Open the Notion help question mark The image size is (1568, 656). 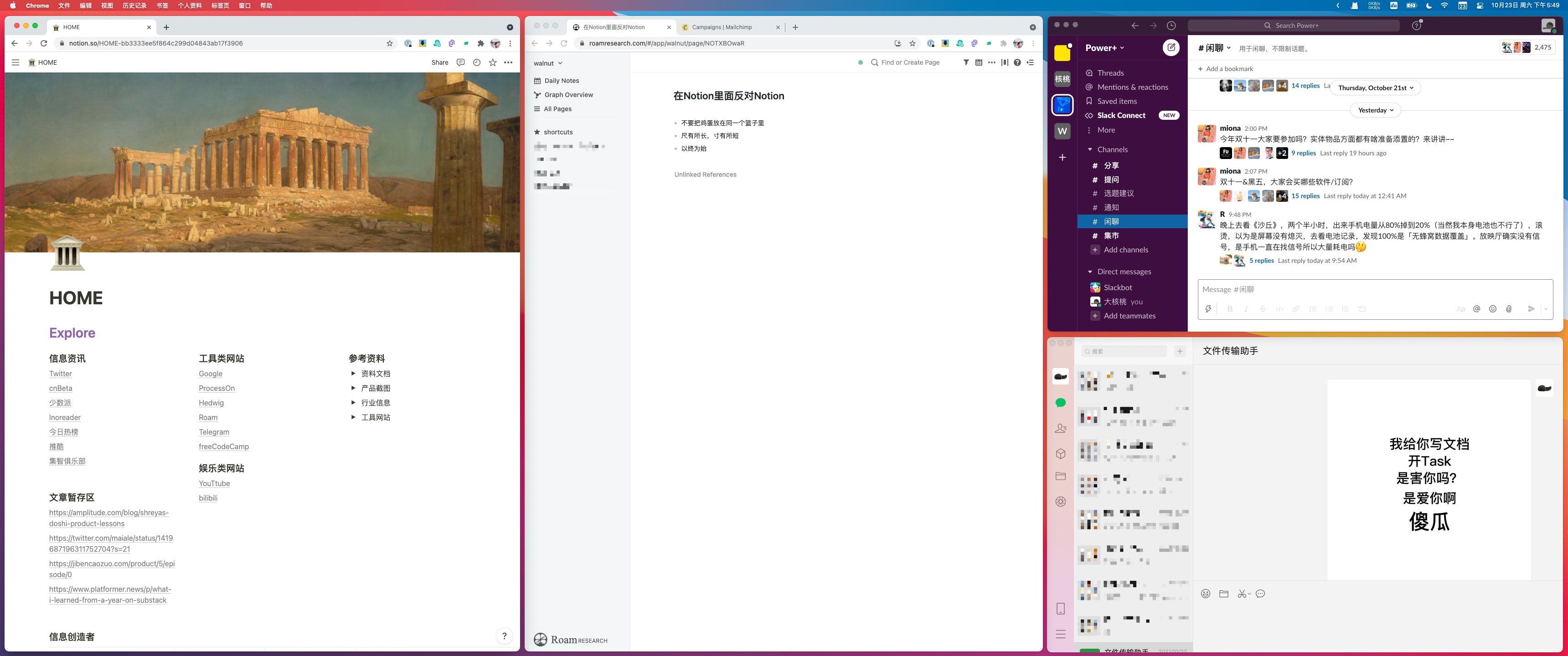click(504, 636)
